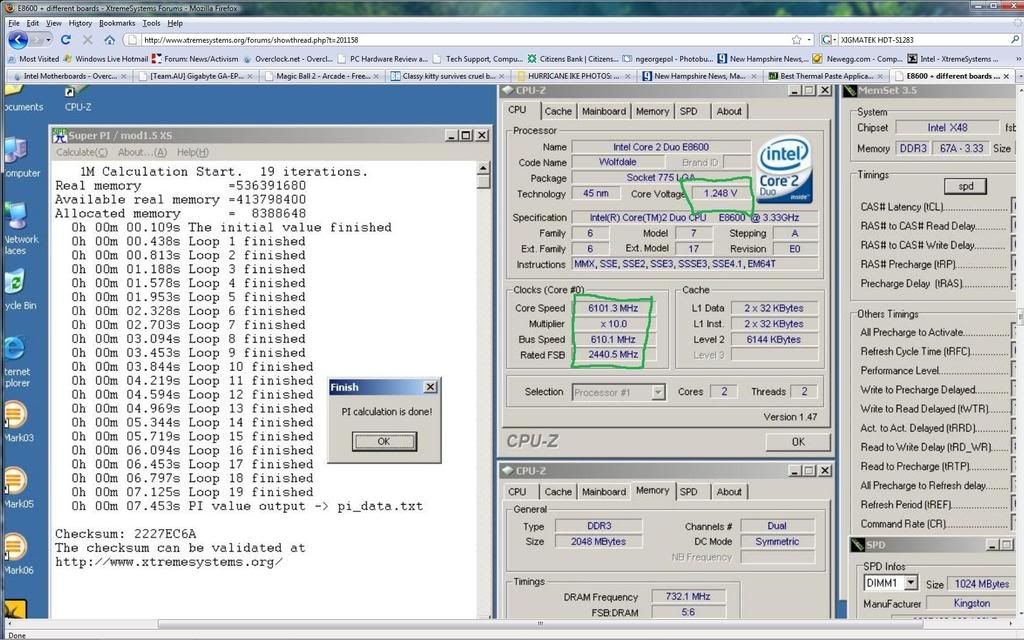Viewport: 1024px width, 640px height.
Task: Click the Firefox forward arrow button
Action: pyautogui.click(x=37, y=40)
